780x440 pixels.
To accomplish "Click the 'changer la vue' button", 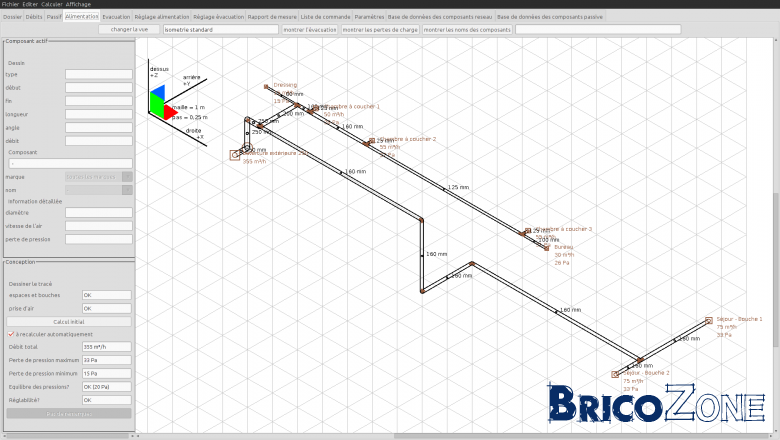I will 129,29.
